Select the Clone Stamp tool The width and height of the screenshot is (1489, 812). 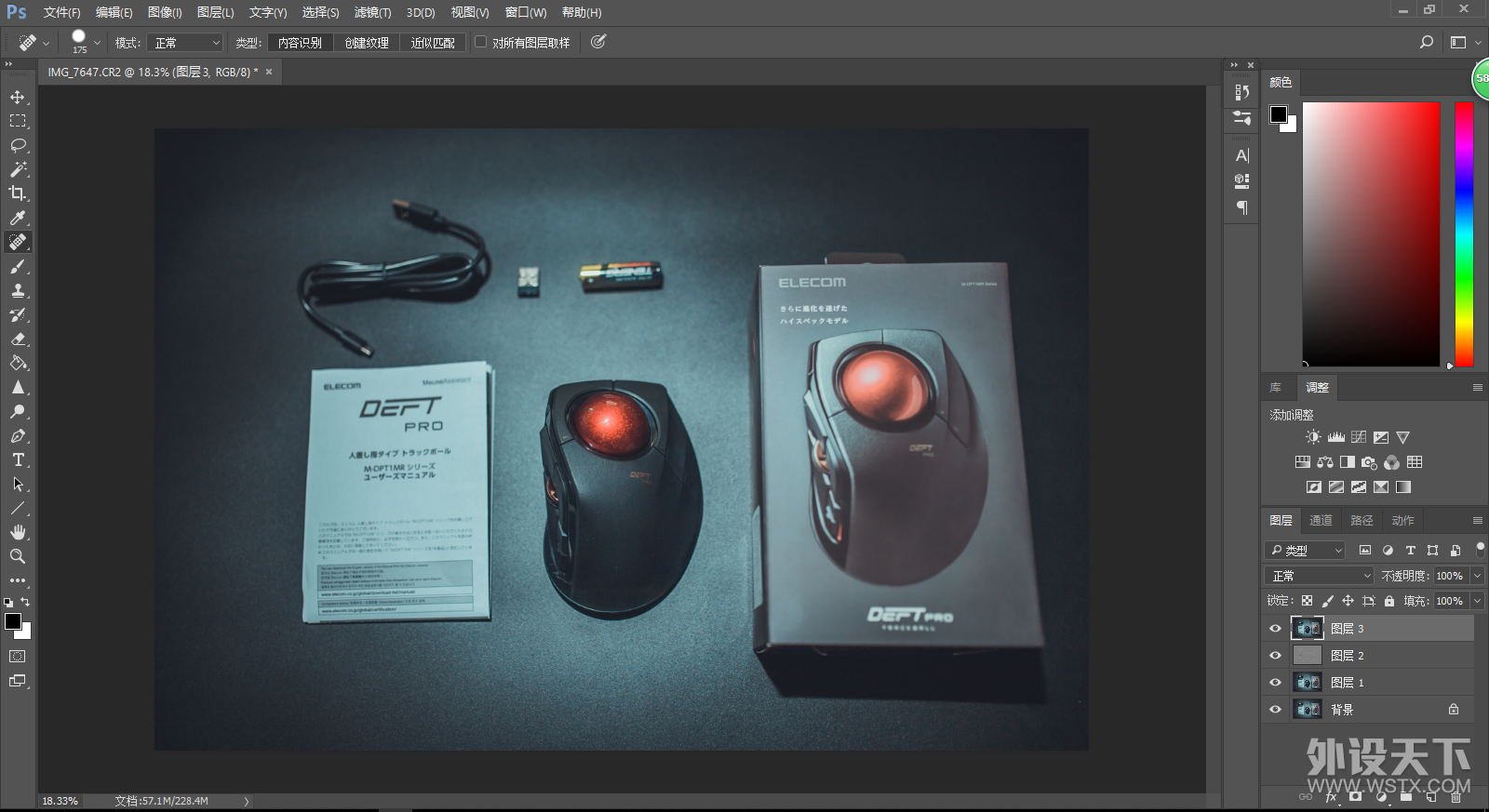tap(18, 291)
